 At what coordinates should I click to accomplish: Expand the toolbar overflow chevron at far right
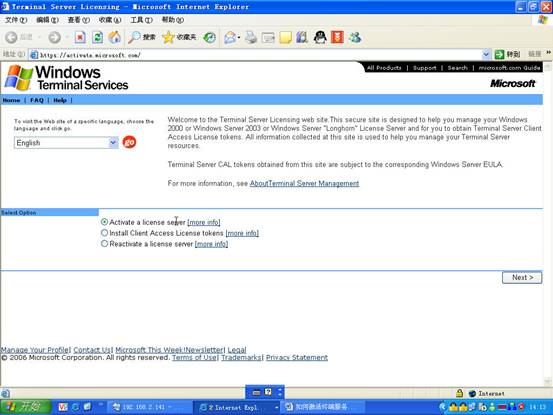[x=548, y=53]
